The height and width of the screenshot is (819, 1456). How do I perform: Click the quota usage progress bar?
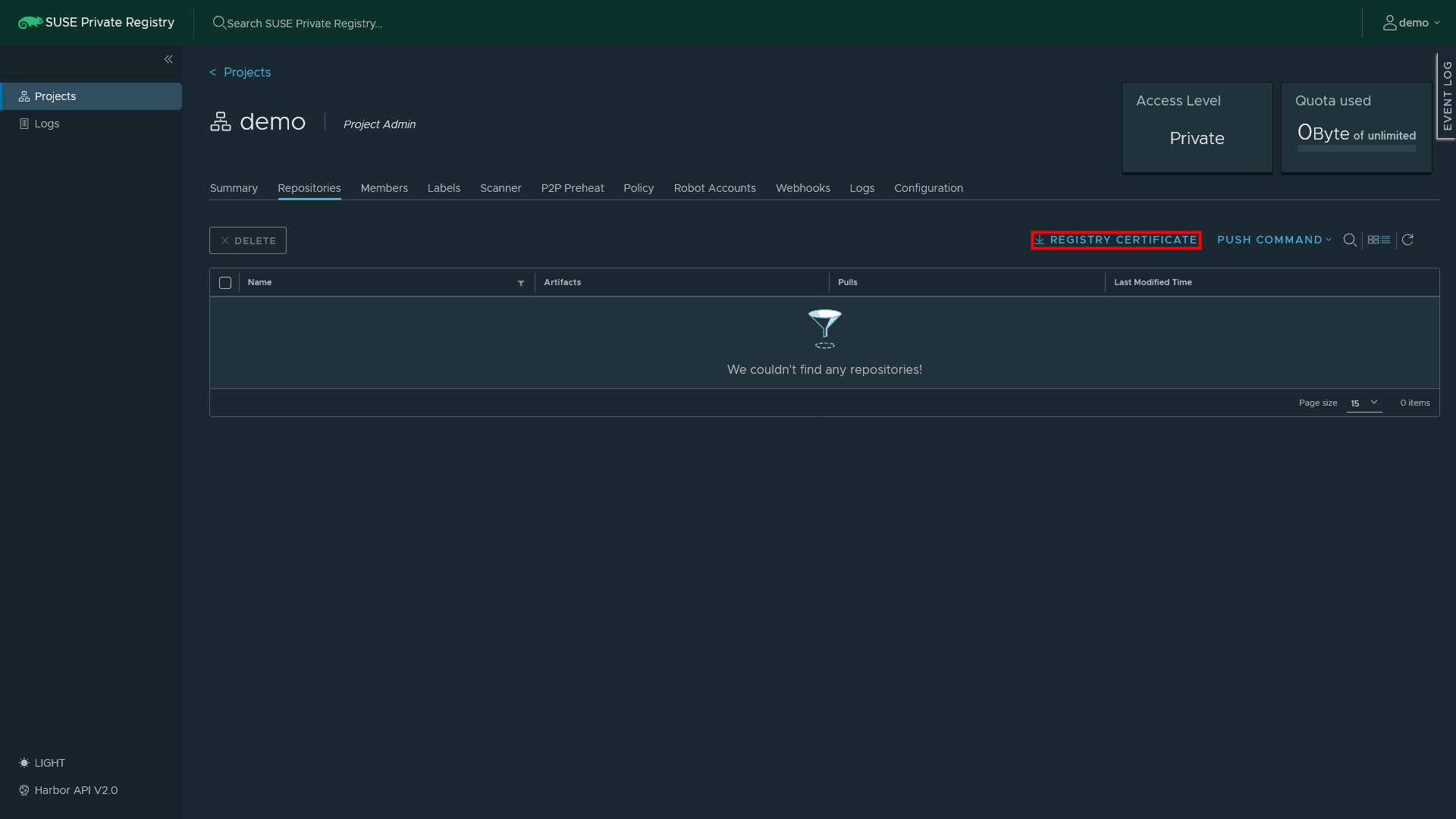(1357, 149)
